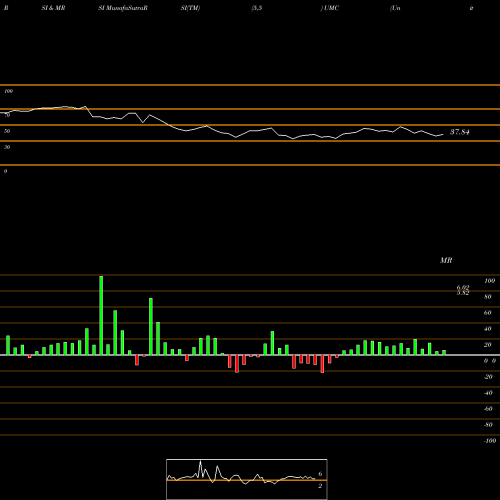Click the RSI value 37.84 label
This screenshot has height=500, width=500.
point(460,132)
